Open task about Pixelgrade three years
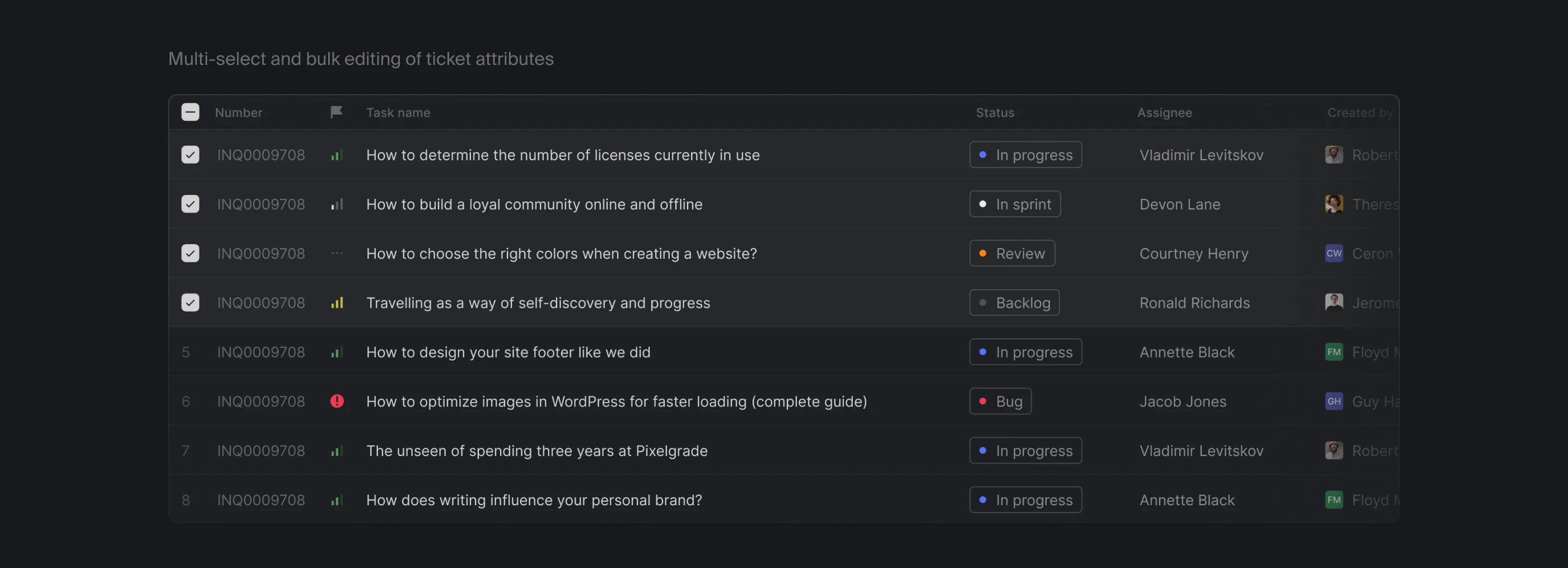Screen dimensions: 1568x568 pos(536,450)
